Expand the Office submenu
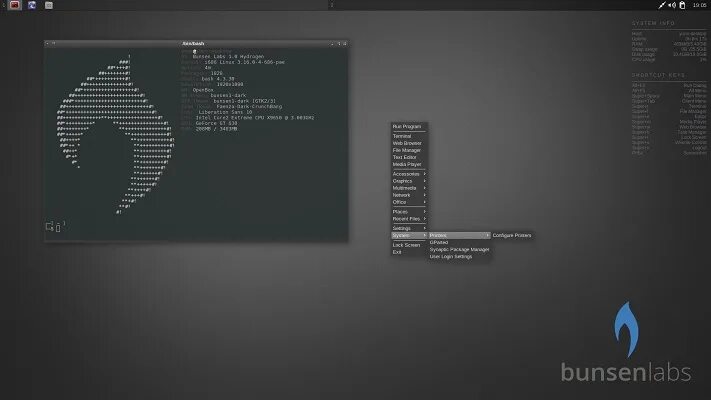Screen dimensions: 711x400 click(x=409, y=202)
